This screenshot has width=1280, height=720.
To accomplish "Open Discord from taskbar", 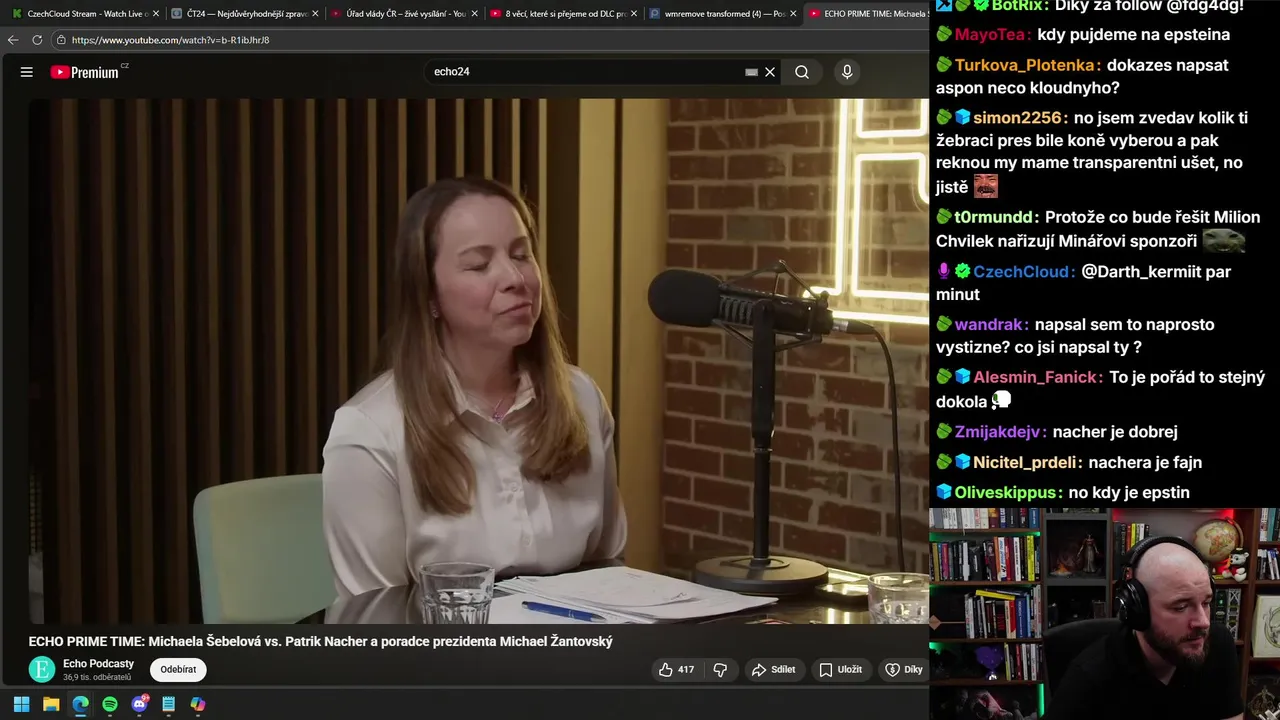I will click(139, 704).
